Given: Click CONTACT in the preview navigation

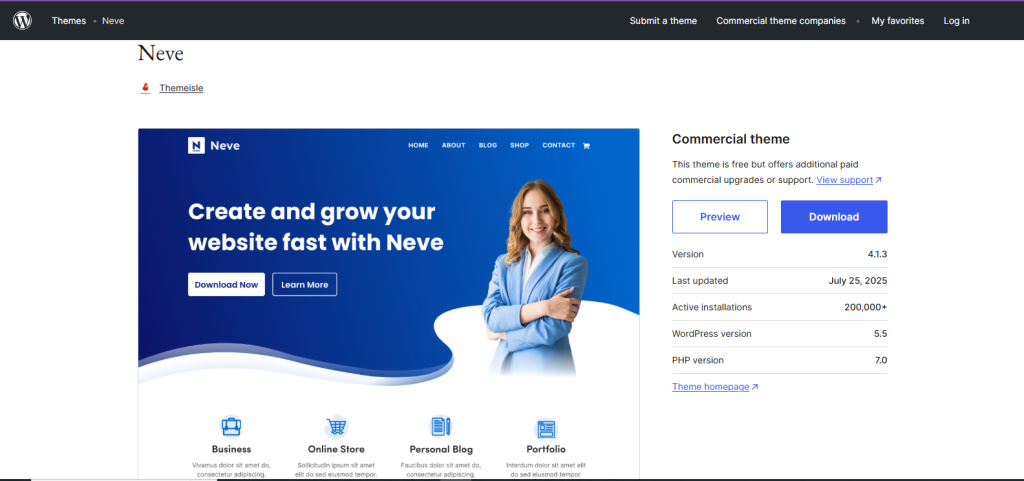Looking at the screenshot, I should pyautogui.click(x=559, y=146).
